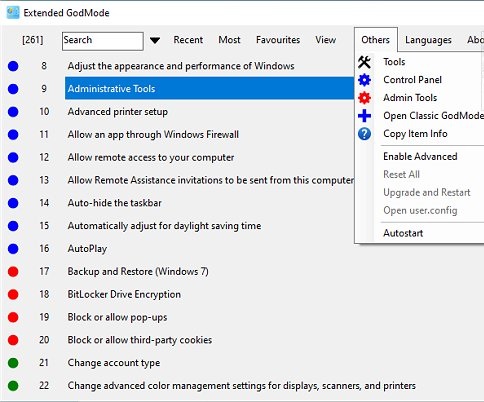The height and width of the screenshot is (402, 484).
Task: Click the red gear Admin Tools icon
Action: [x=364, y=98]
